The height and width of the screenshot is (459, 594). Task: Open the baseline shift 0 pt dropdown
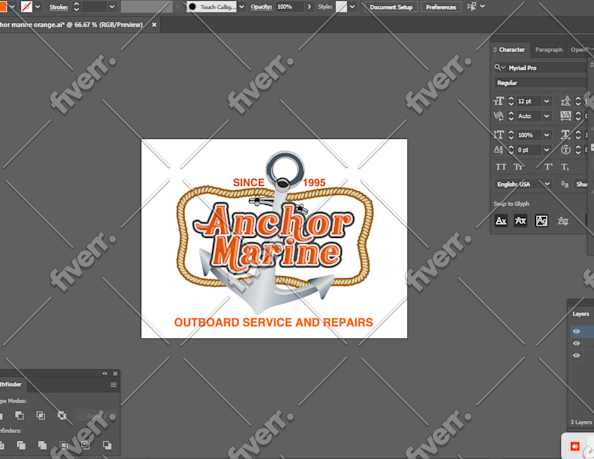point(546,150)
